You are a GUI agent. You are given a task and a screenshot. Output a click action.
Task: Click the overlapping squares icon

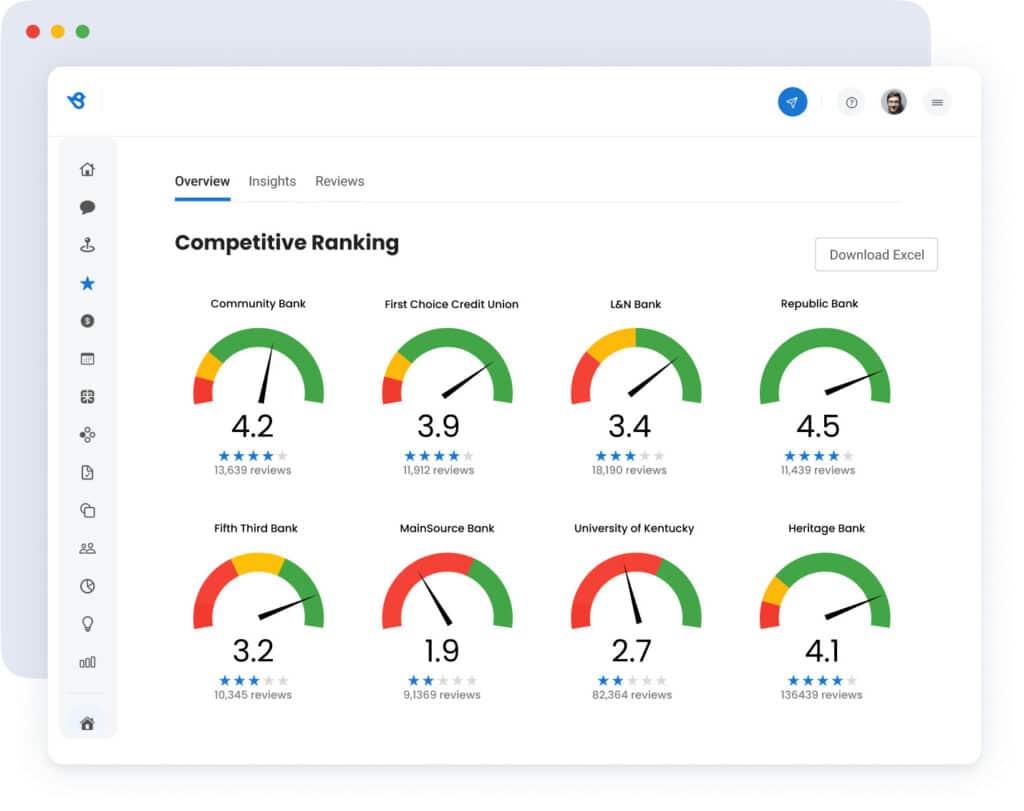pos(87,511)
